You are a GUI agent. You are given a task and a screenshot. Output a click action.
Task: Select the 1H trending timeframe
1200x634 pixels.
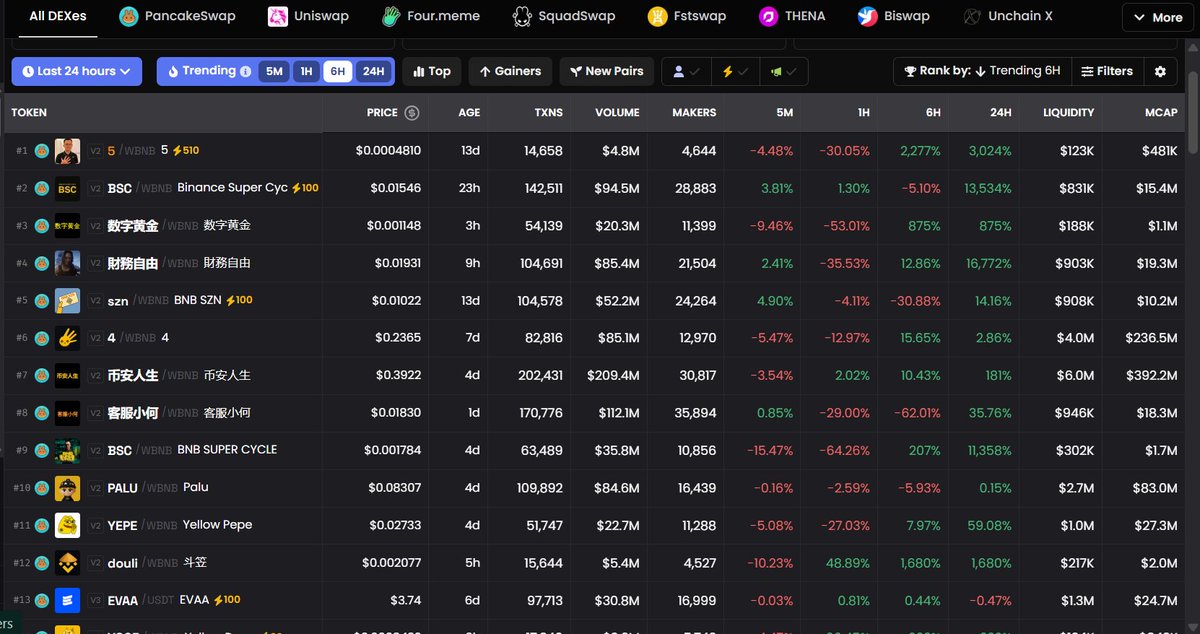click(306, 71)
